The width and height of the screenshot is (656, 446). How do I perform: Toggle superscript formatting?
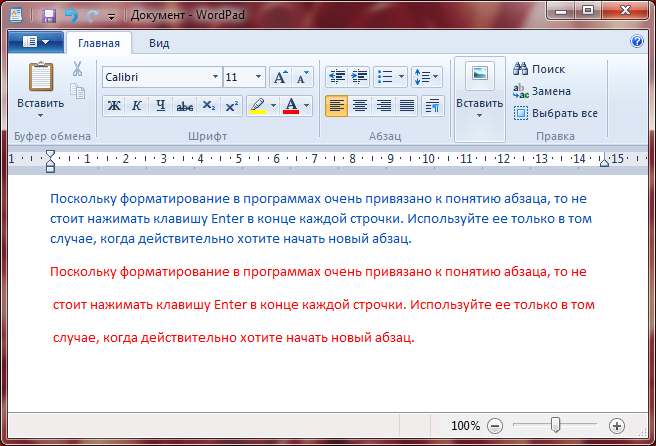(231, 106)
